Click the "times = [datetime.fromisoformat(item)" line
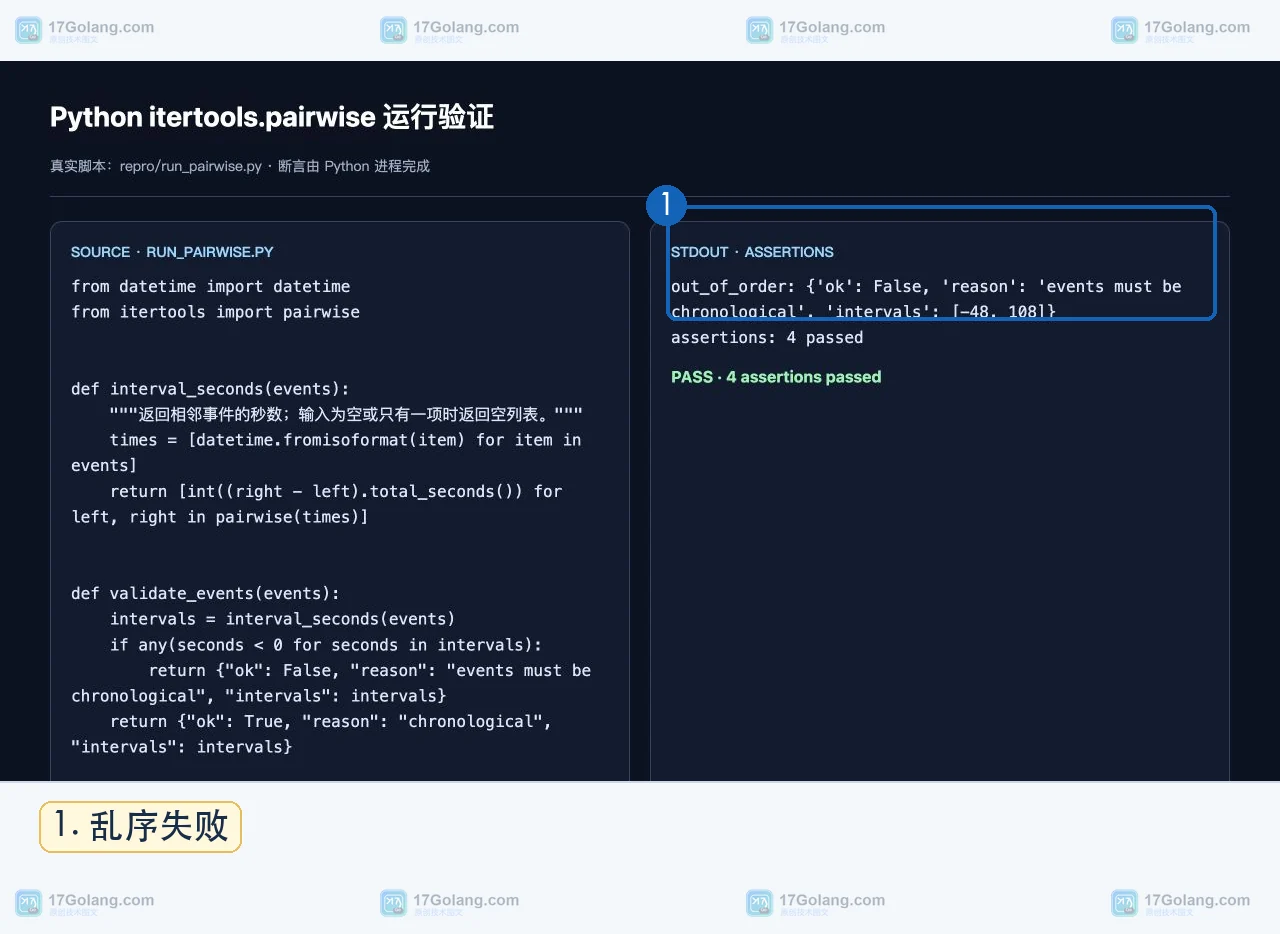The width and height of the screenshot is (1280, 934). 345,440
